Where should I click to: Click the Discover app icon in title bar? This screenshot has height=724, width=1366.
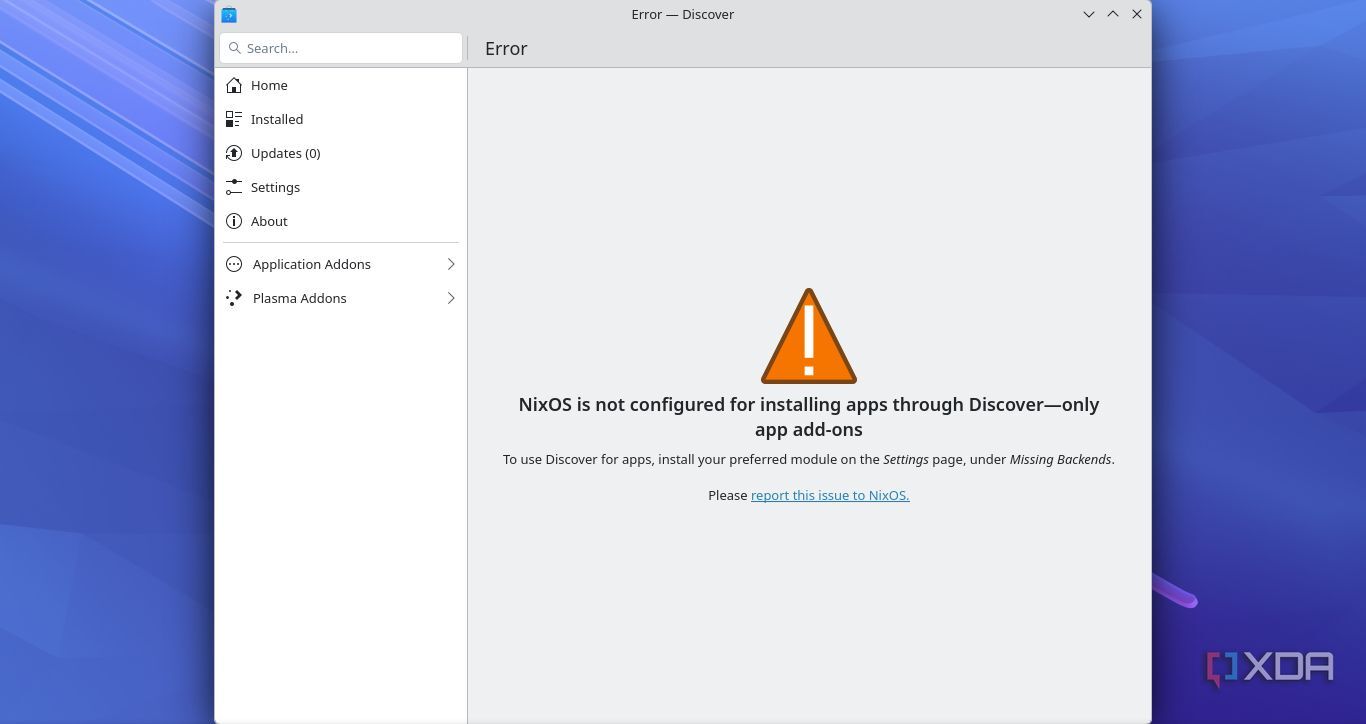(229, 15)
